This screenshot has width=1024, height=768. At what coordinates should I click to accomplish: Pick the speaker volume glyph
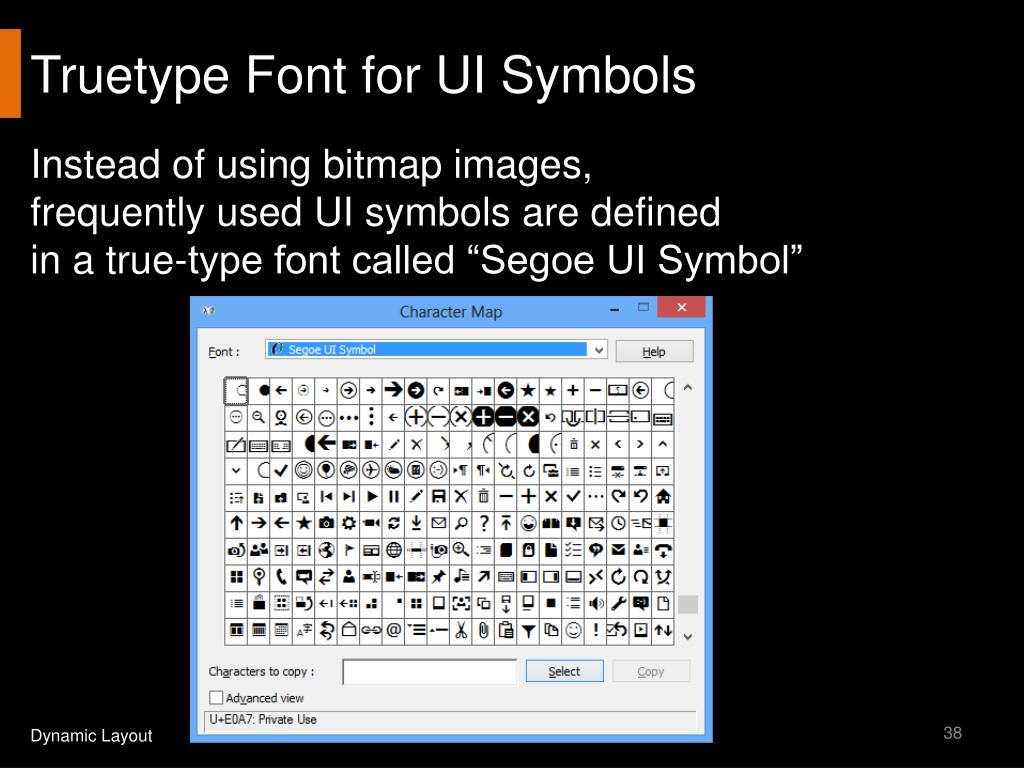pos(596,603)
